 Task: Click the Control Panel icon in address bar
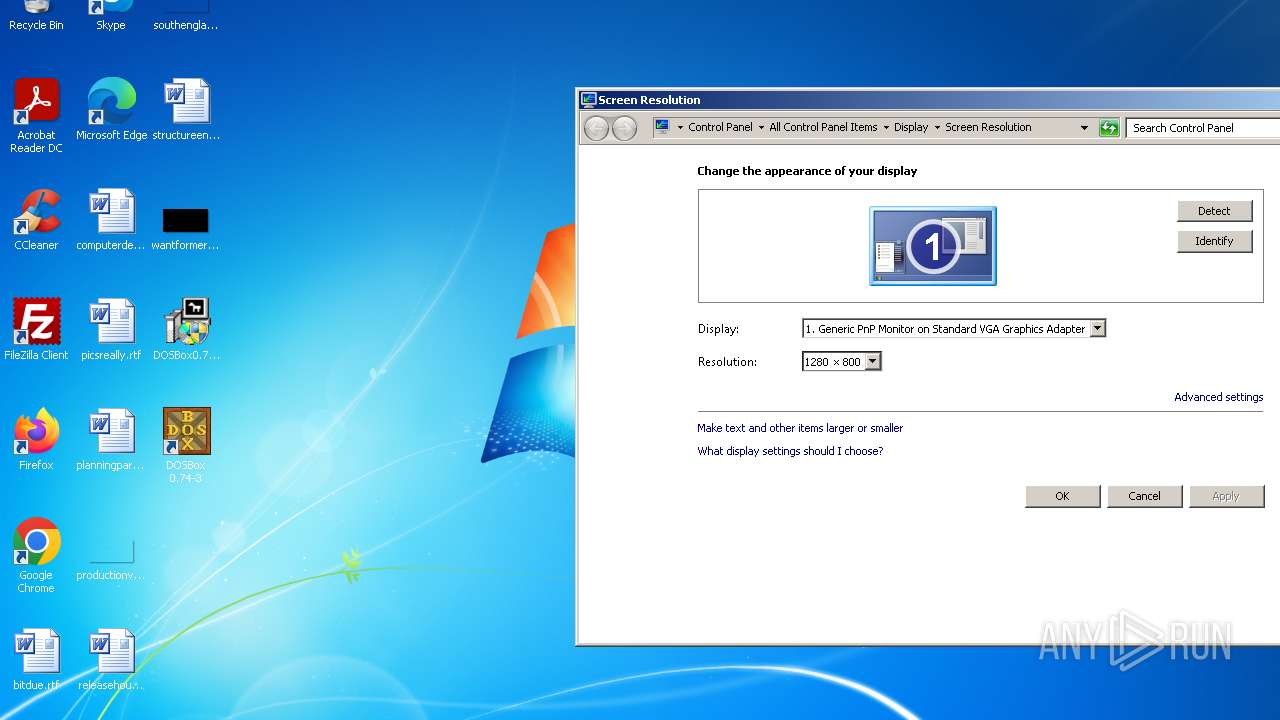coord(662,127)
